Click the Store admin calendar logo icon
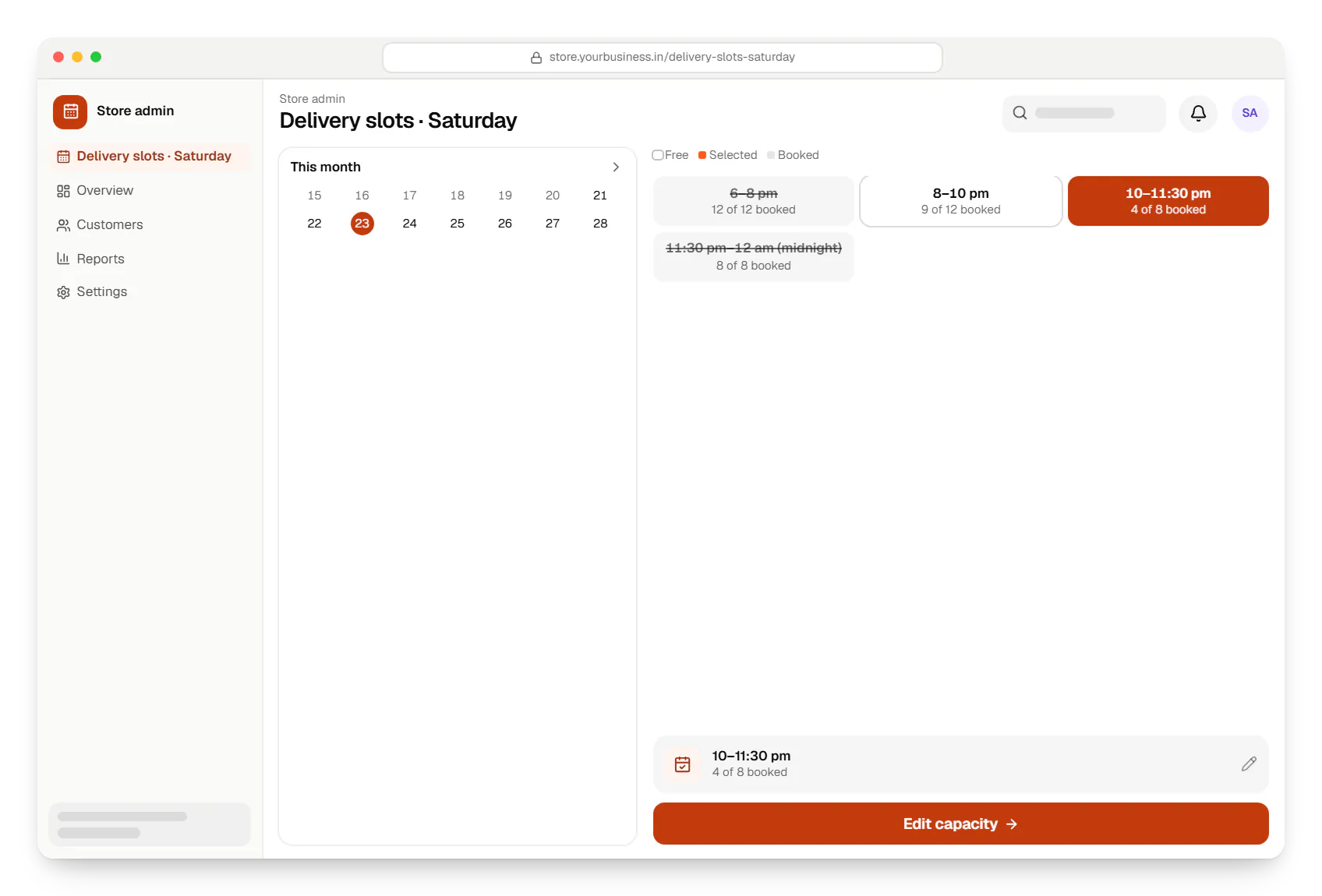This screenshot has height=896, width=1322. [x=70, y=111]
